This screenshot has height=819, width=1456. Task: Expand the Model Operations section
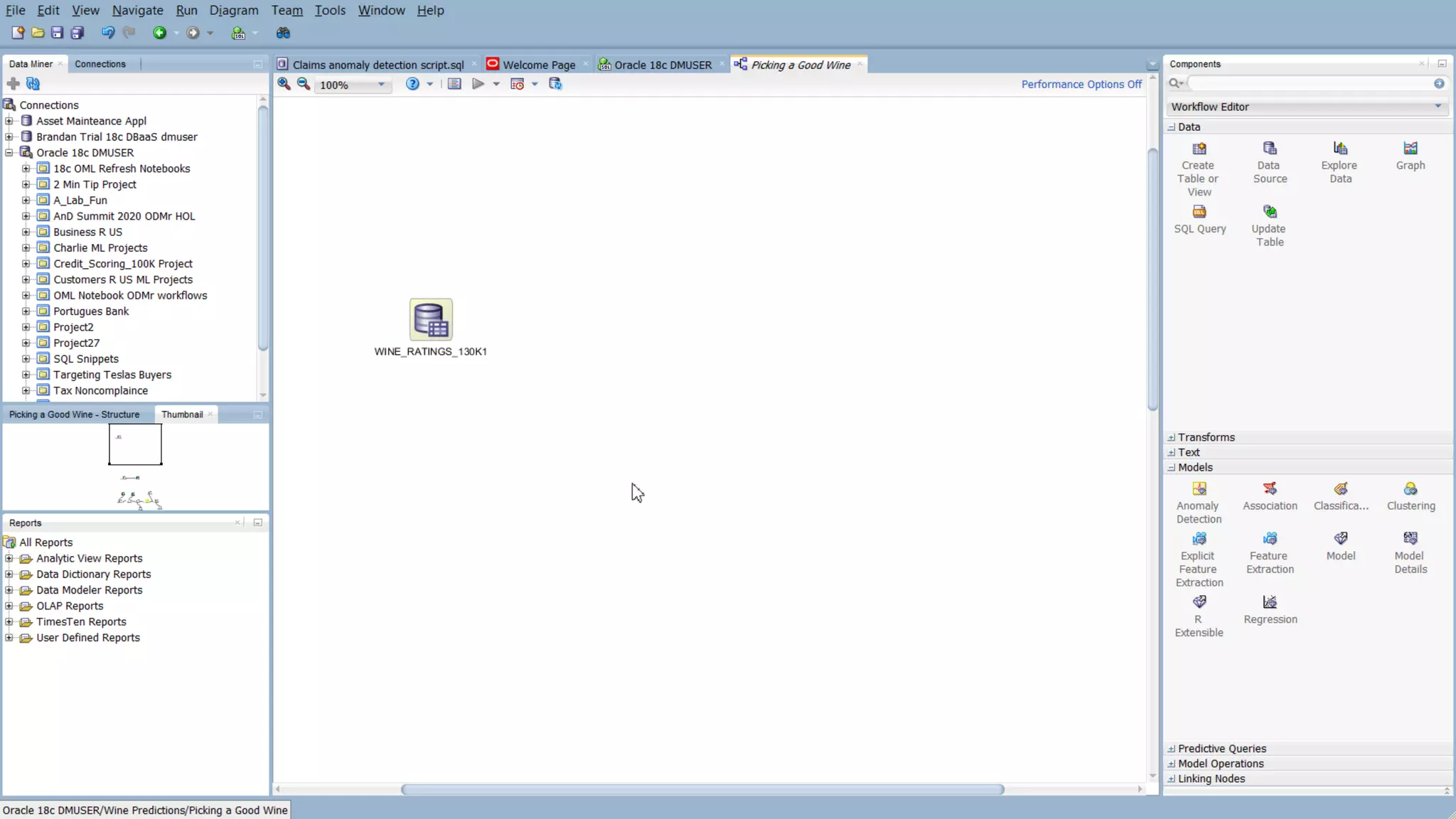click(x=1171, y=764)
